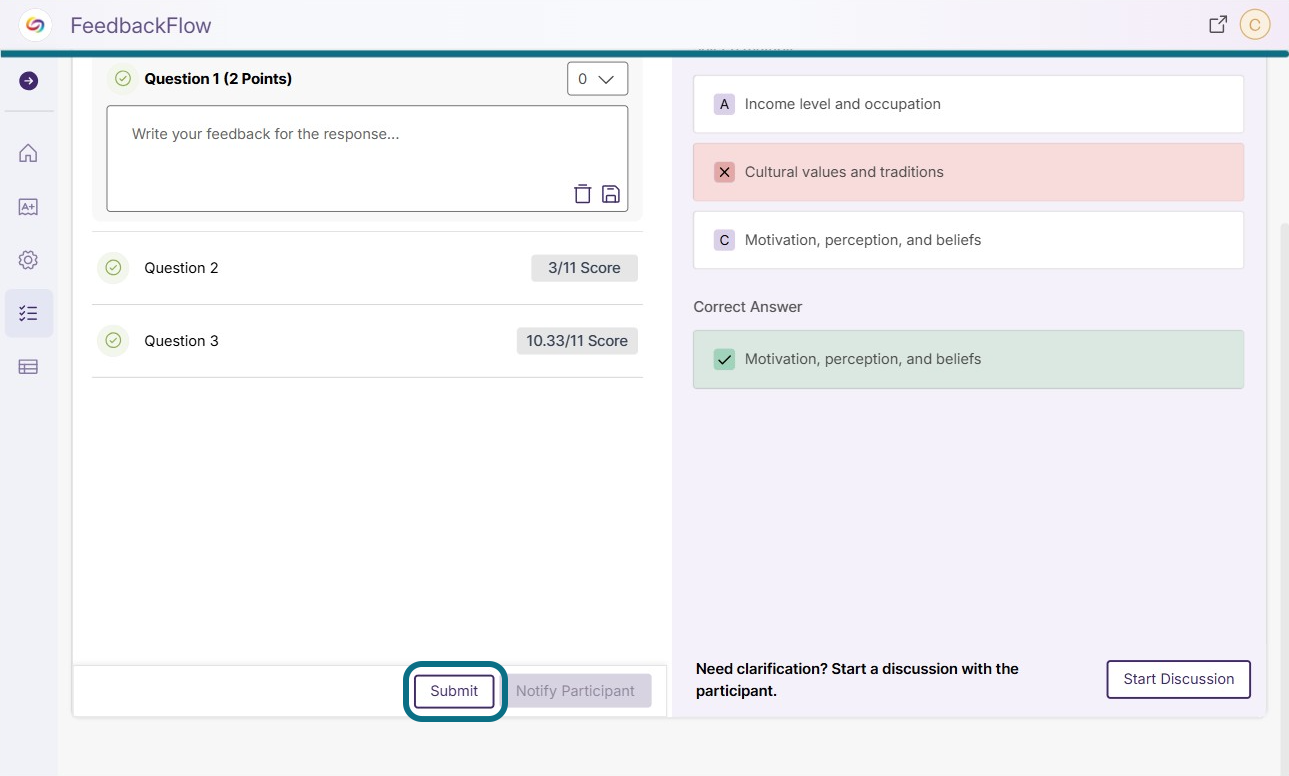Expand the Question 2 row
Screen dimensions: 1289x776
[x=367, y=268]
